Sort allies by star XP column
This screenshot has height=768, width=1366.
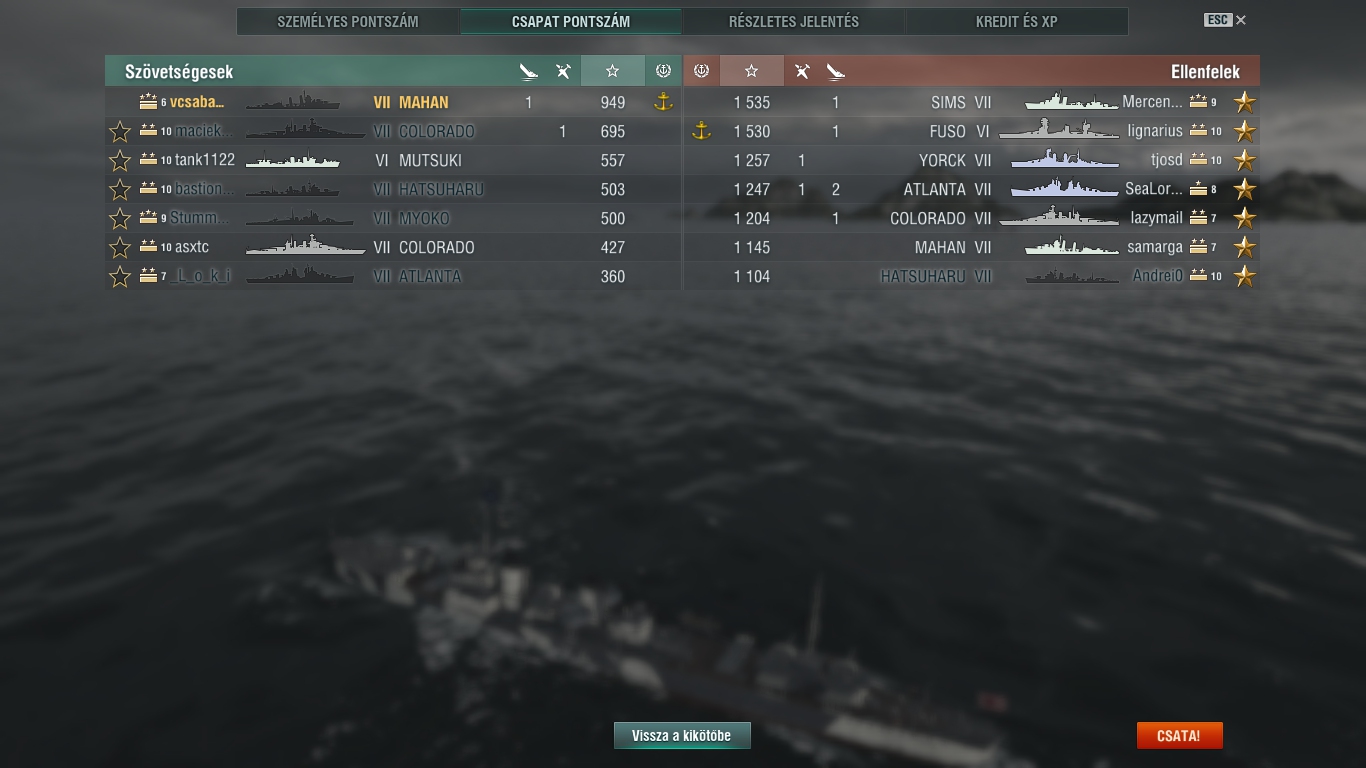point(612,71)
